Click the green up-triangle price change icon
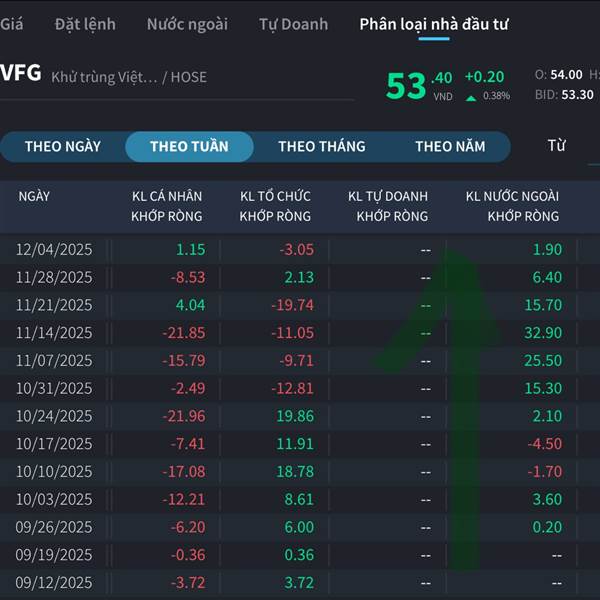600x600 pixels. click(471, 97)
